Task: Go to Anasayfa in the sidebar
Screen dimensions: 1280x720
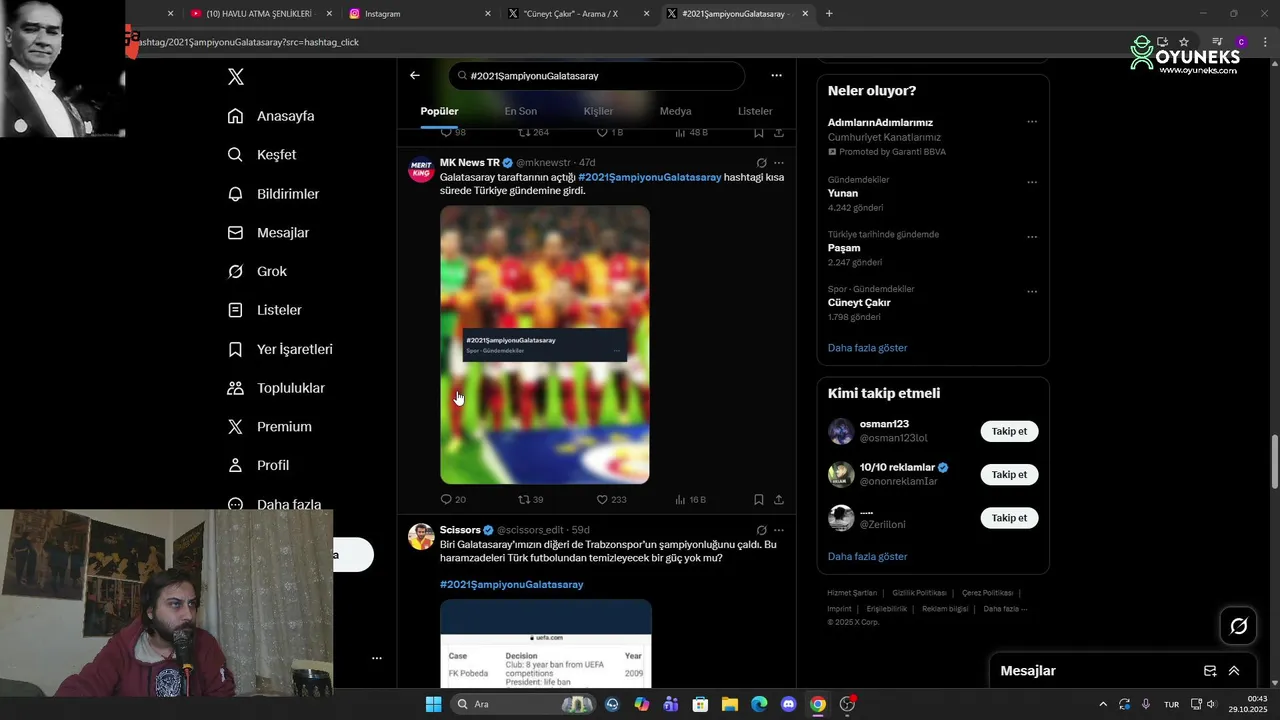Action: [x=271, y=116]
